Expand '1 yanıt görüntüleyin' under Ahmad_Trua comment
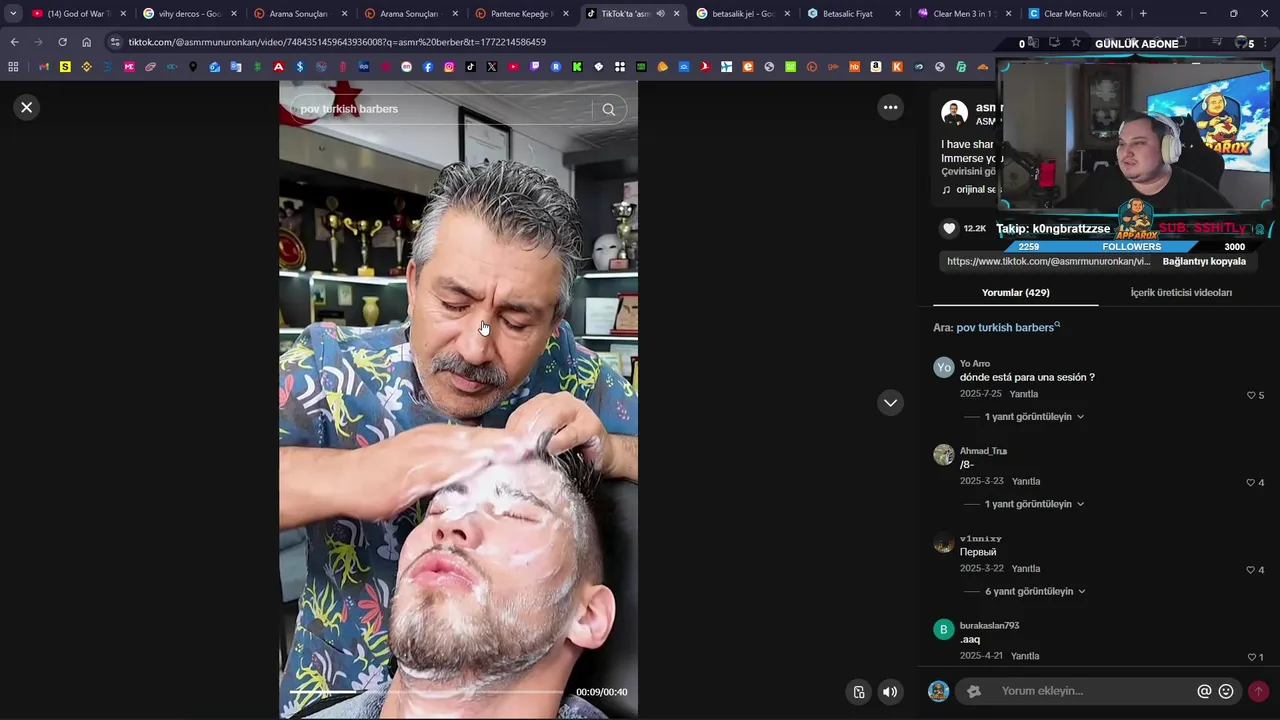 coord(1034,504)
